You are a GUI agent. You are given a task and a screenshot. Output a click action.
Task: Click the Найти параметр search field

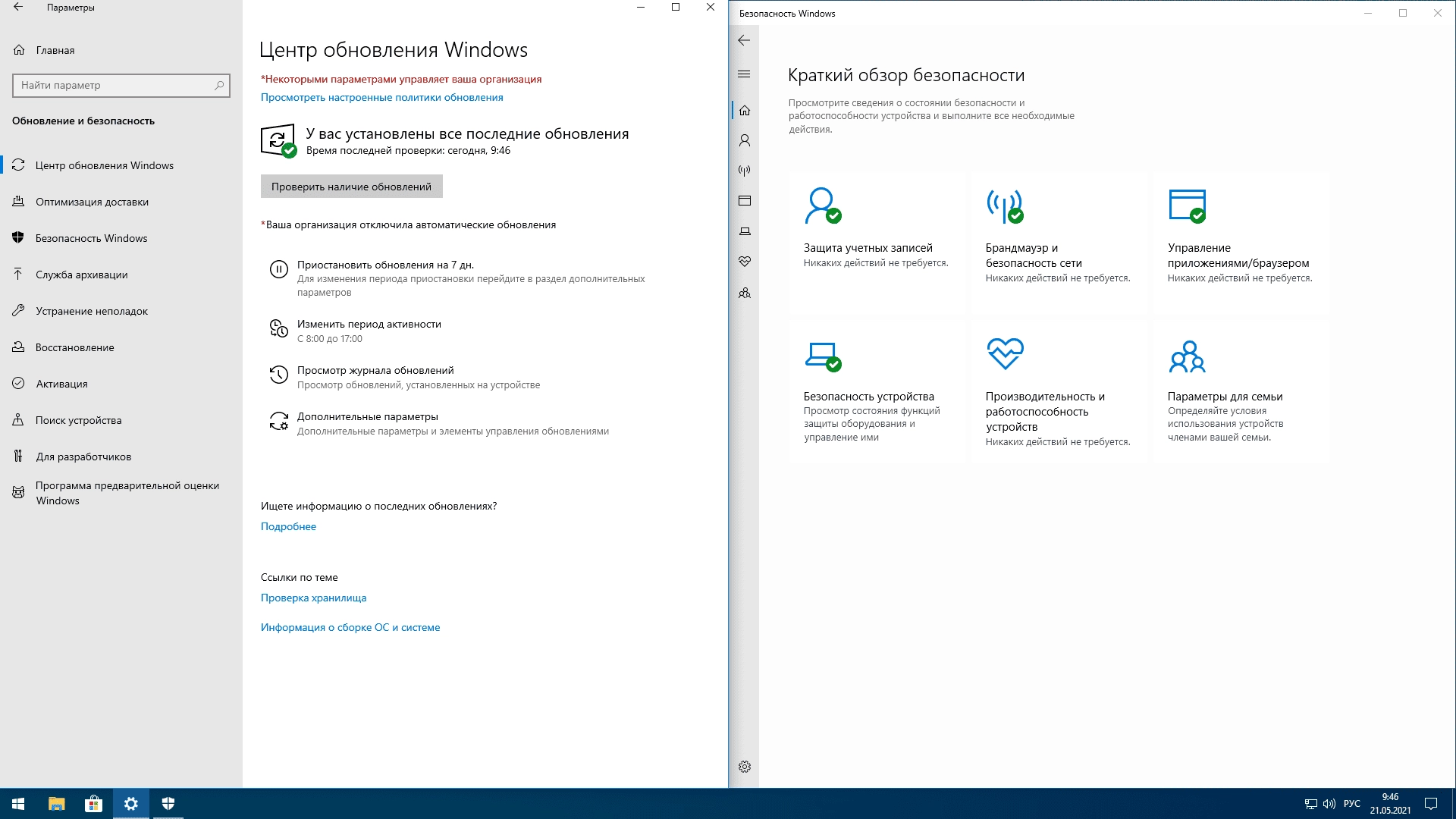click(121, 85)
